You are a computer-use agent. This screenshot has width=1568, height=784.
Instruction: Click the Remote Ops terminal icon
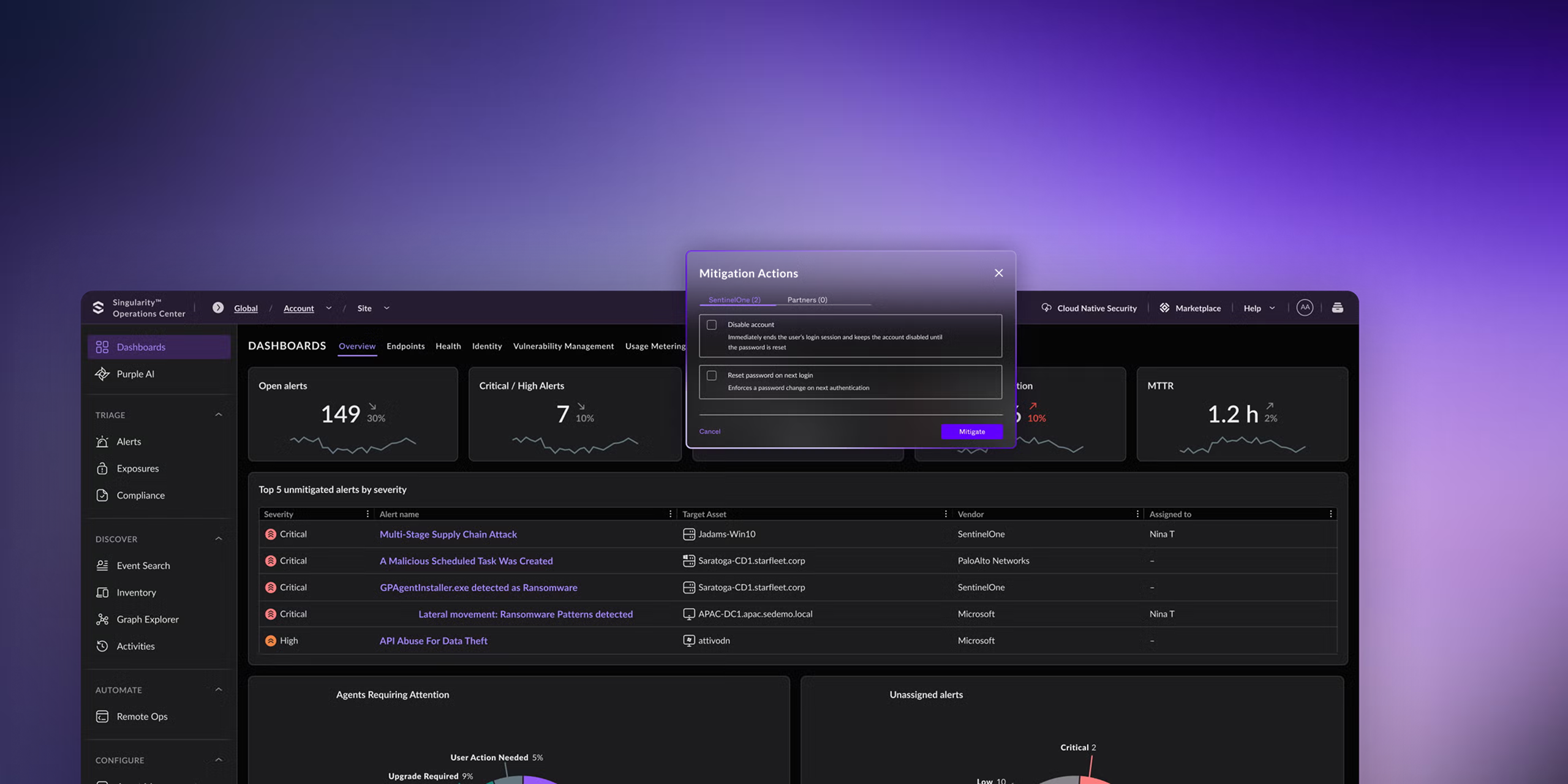click(102, 716)
